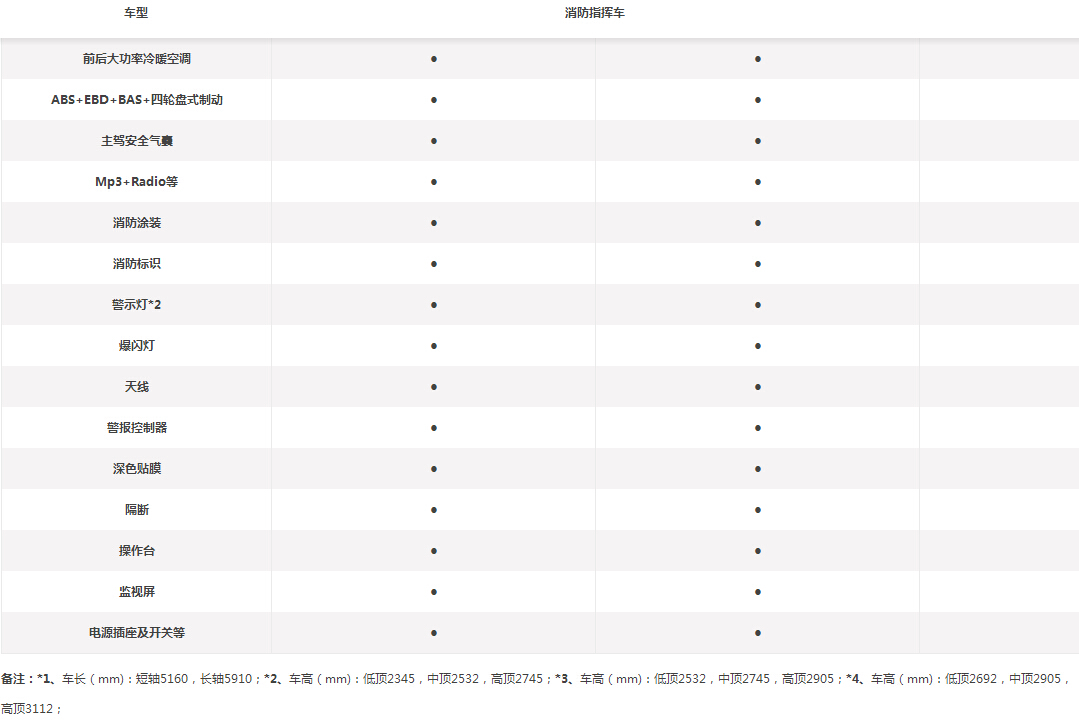Click first dot in 消防涂装 row
The image size is (1079, 722).
click(434, 223)
